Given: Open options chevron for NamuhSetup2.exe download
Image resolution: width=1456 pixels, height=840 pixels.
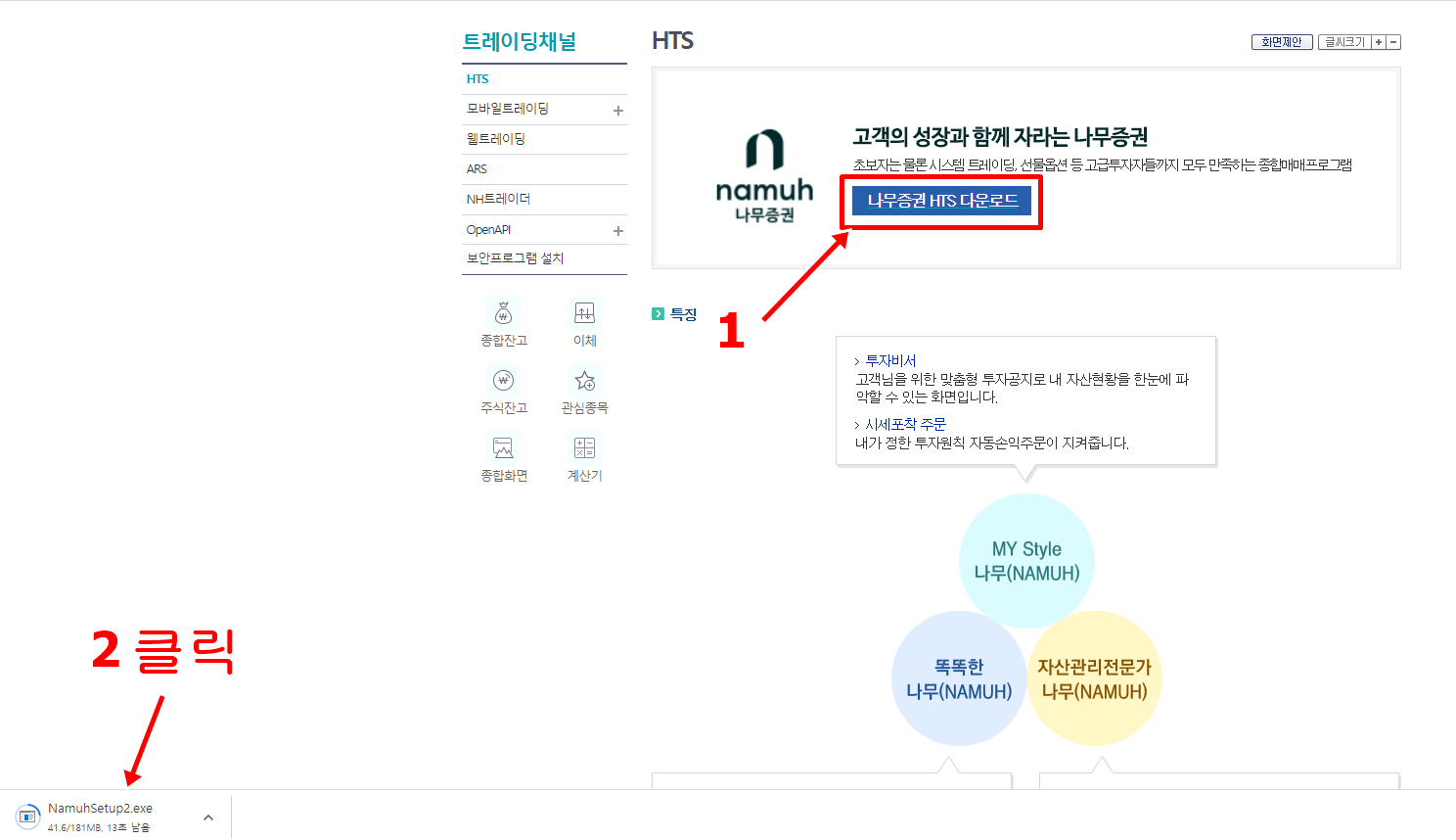Looking at the screenshot, I should point(208,817).
